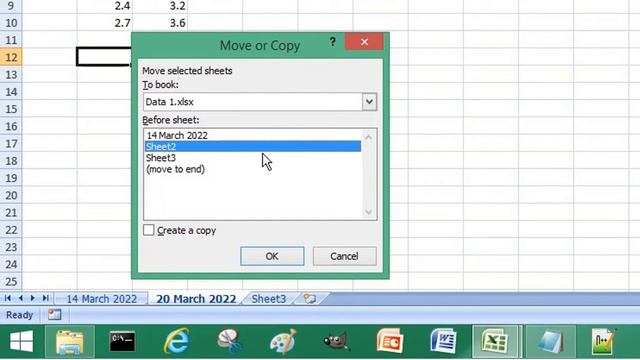Open PowerPoint from the taskbar

390,341
